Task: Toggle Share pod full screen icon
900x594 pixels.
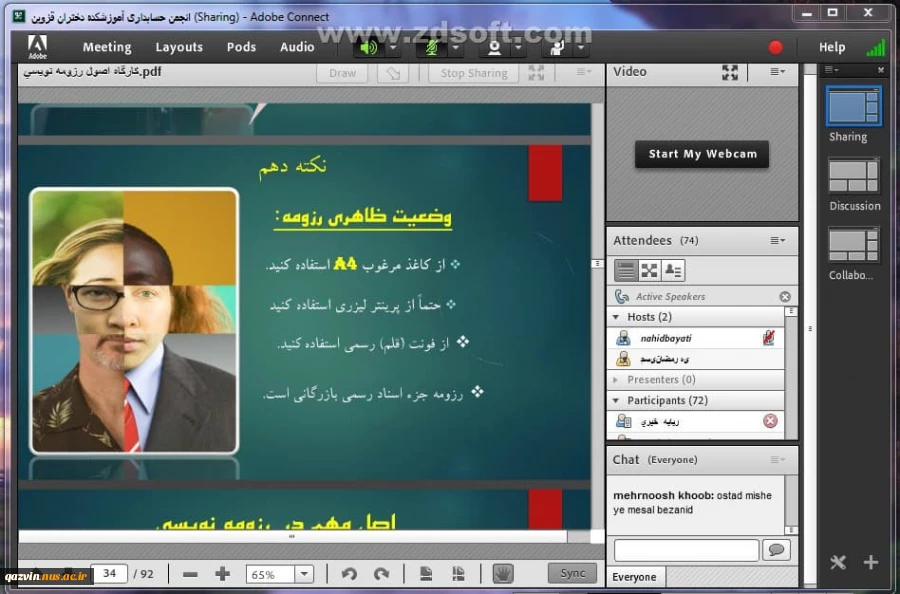Action: coord(536,73)
